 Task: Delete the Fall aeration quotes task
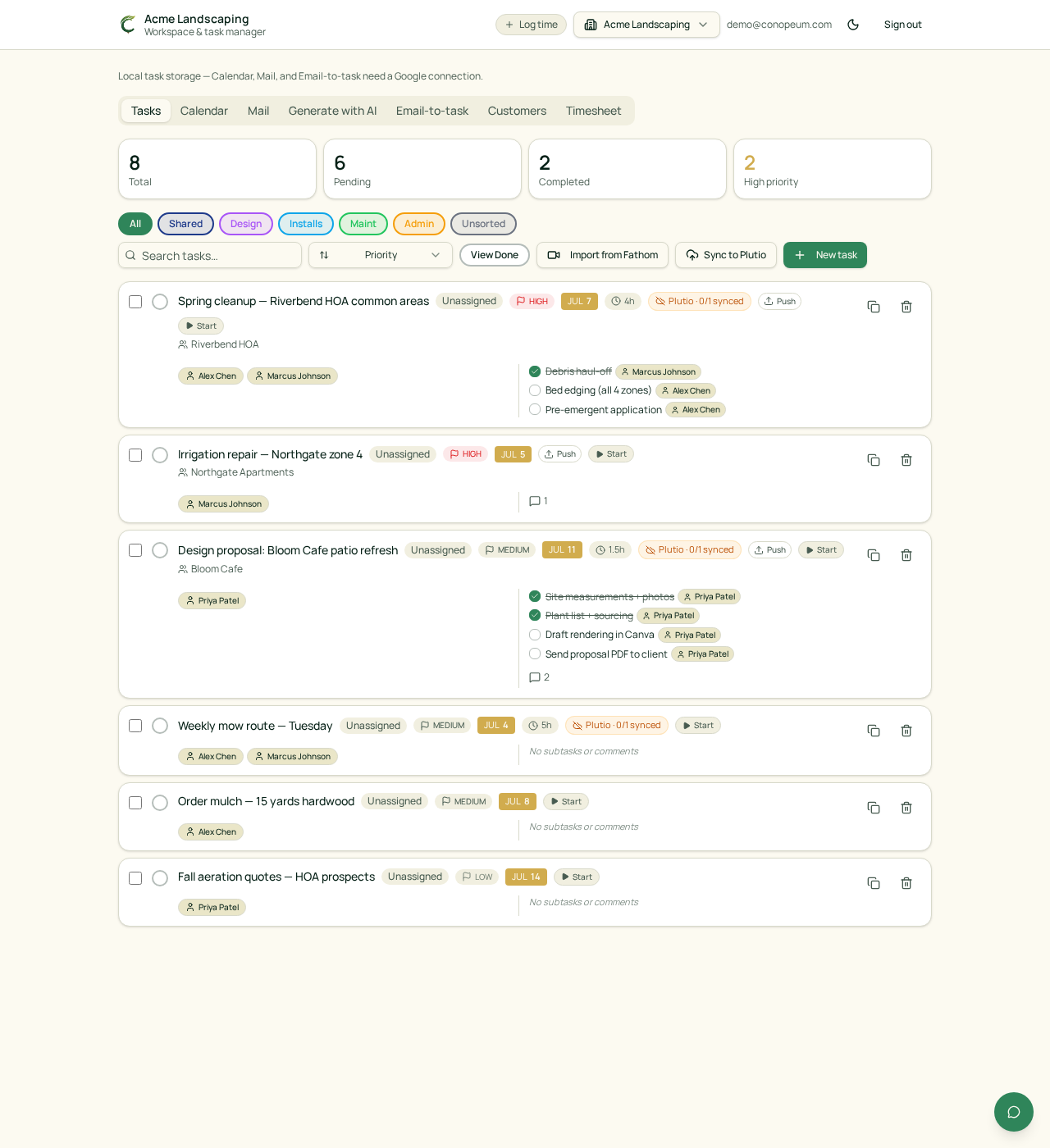point(906,883)
